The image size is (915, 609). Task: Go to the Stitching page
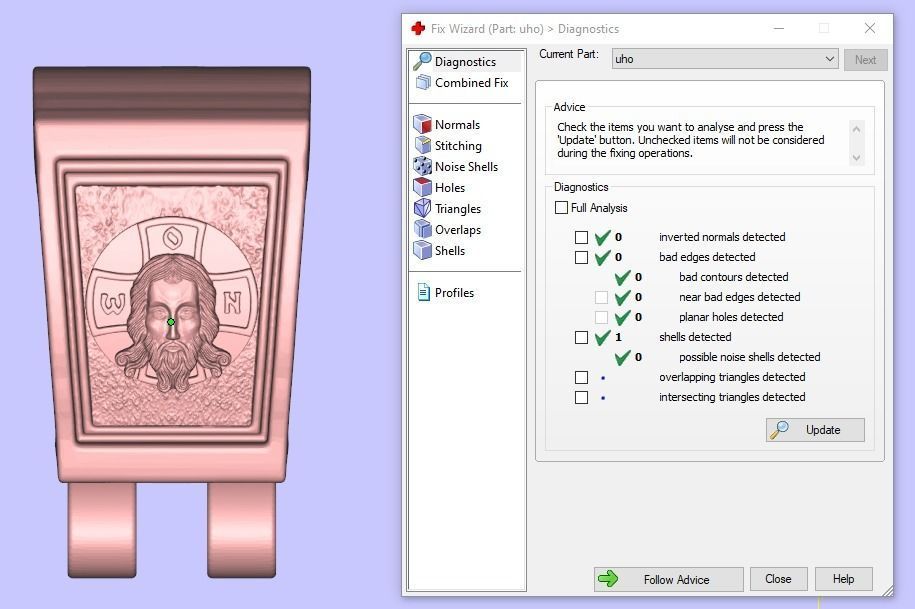pos(458,146)
